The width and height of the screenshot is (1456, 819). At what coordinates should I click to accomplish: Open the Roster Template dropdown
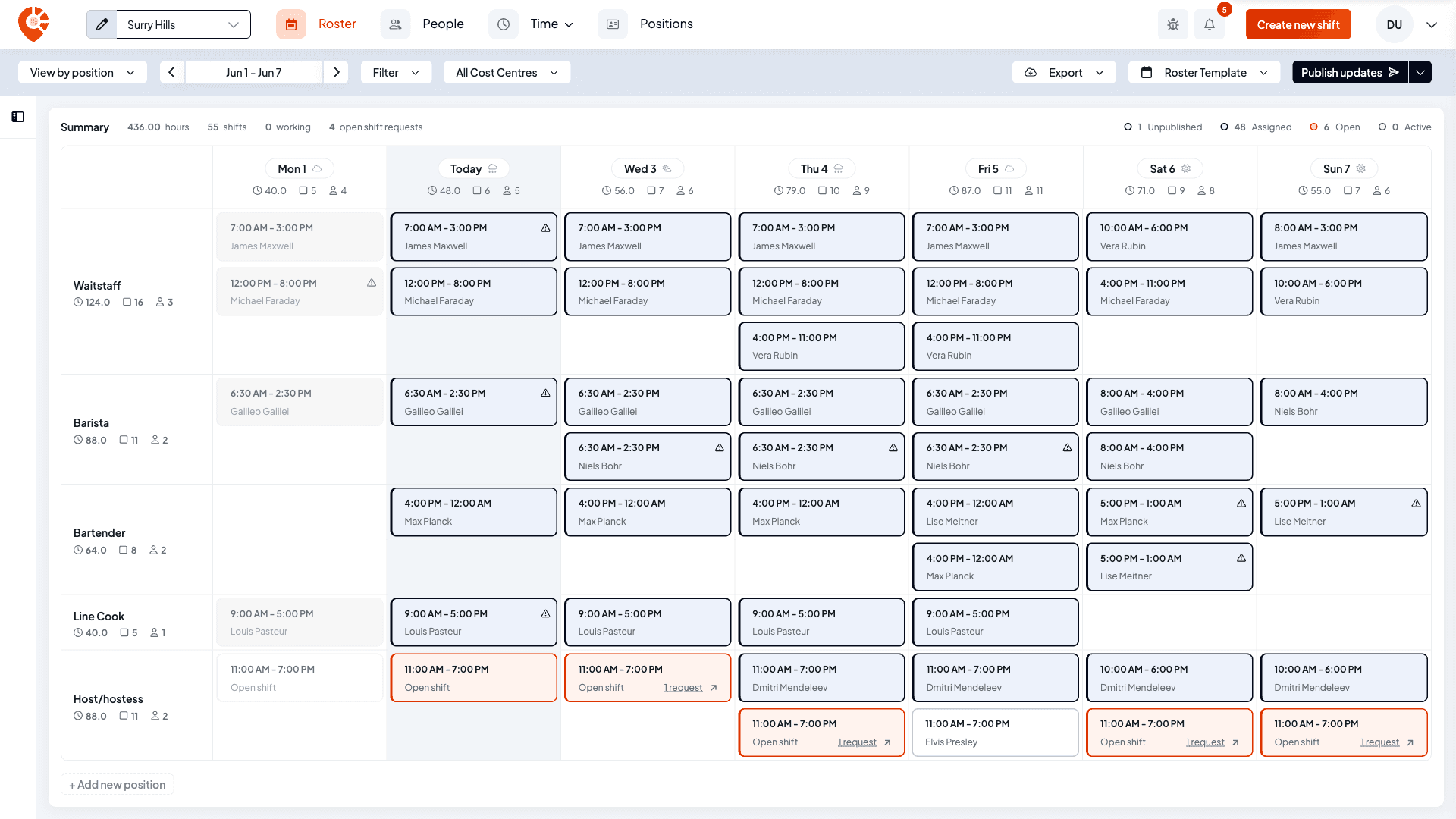tap(1204, 72)
